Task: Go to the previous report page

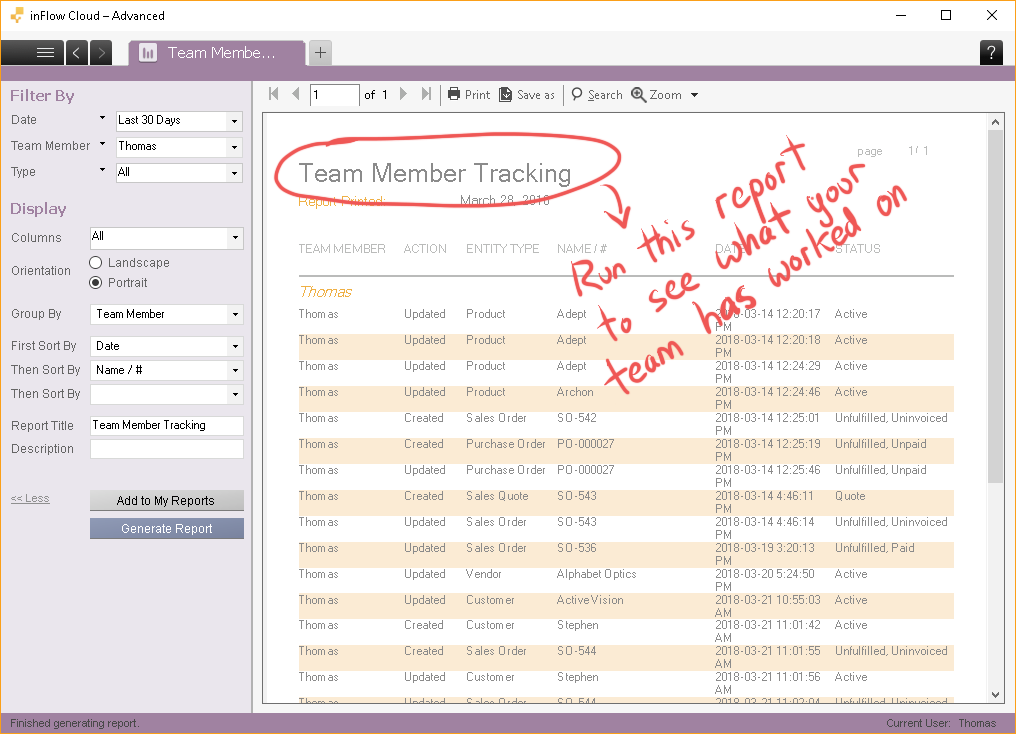Action: tap(295, 94)
